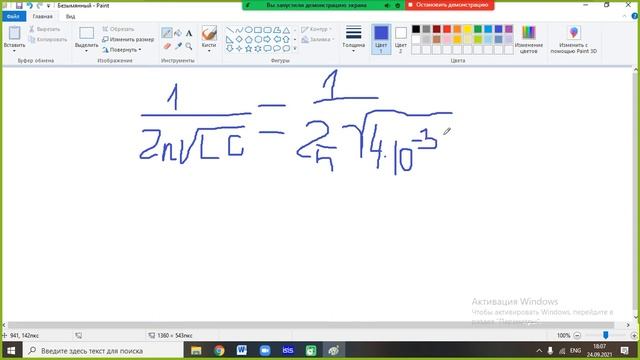Choose the five-point star shape
Screen dimensions: 640x360
(x=248, y=49)
